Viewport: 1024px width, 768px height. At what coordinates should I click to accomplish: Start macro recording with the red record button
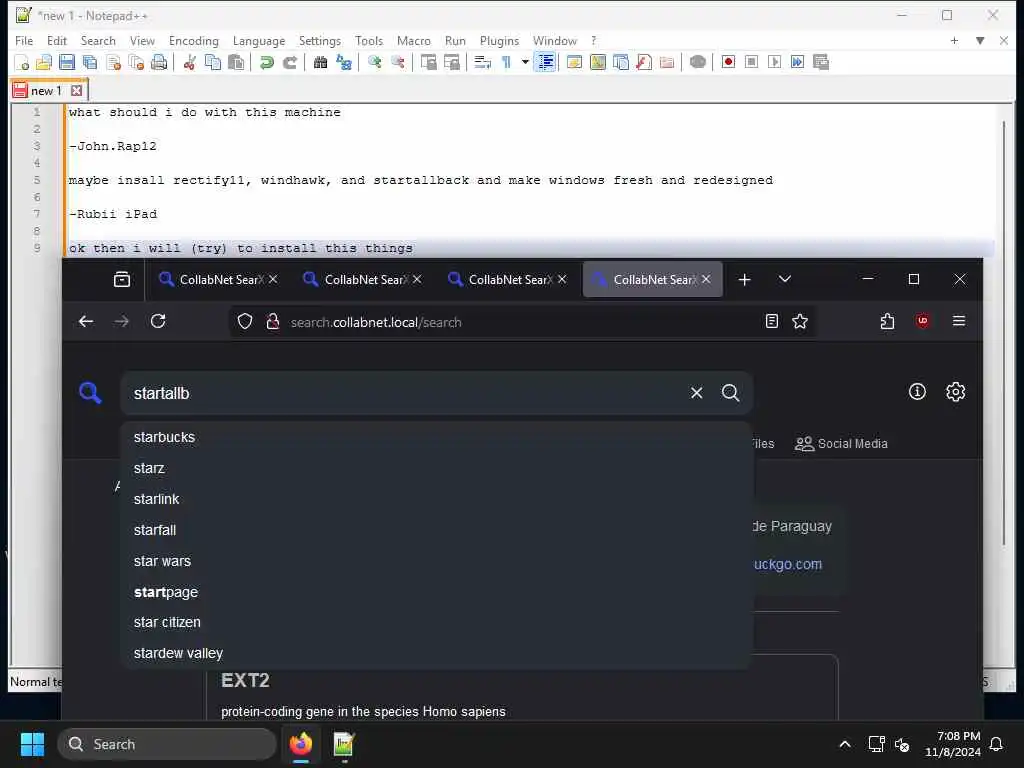pyautogui.click(x=728, y=63)
